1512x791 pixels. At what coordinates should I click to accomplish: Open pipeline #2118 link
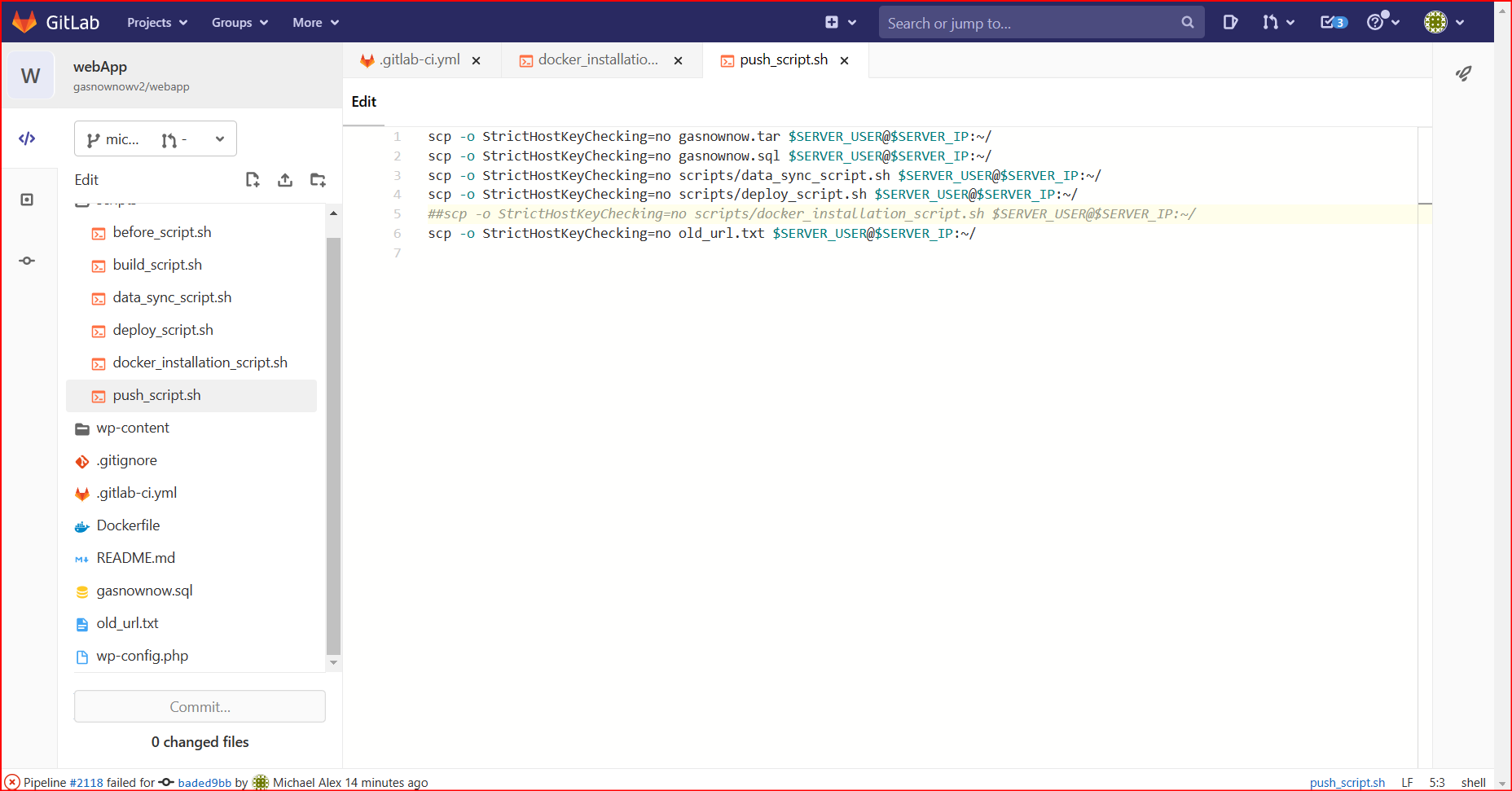click(86, 783)
